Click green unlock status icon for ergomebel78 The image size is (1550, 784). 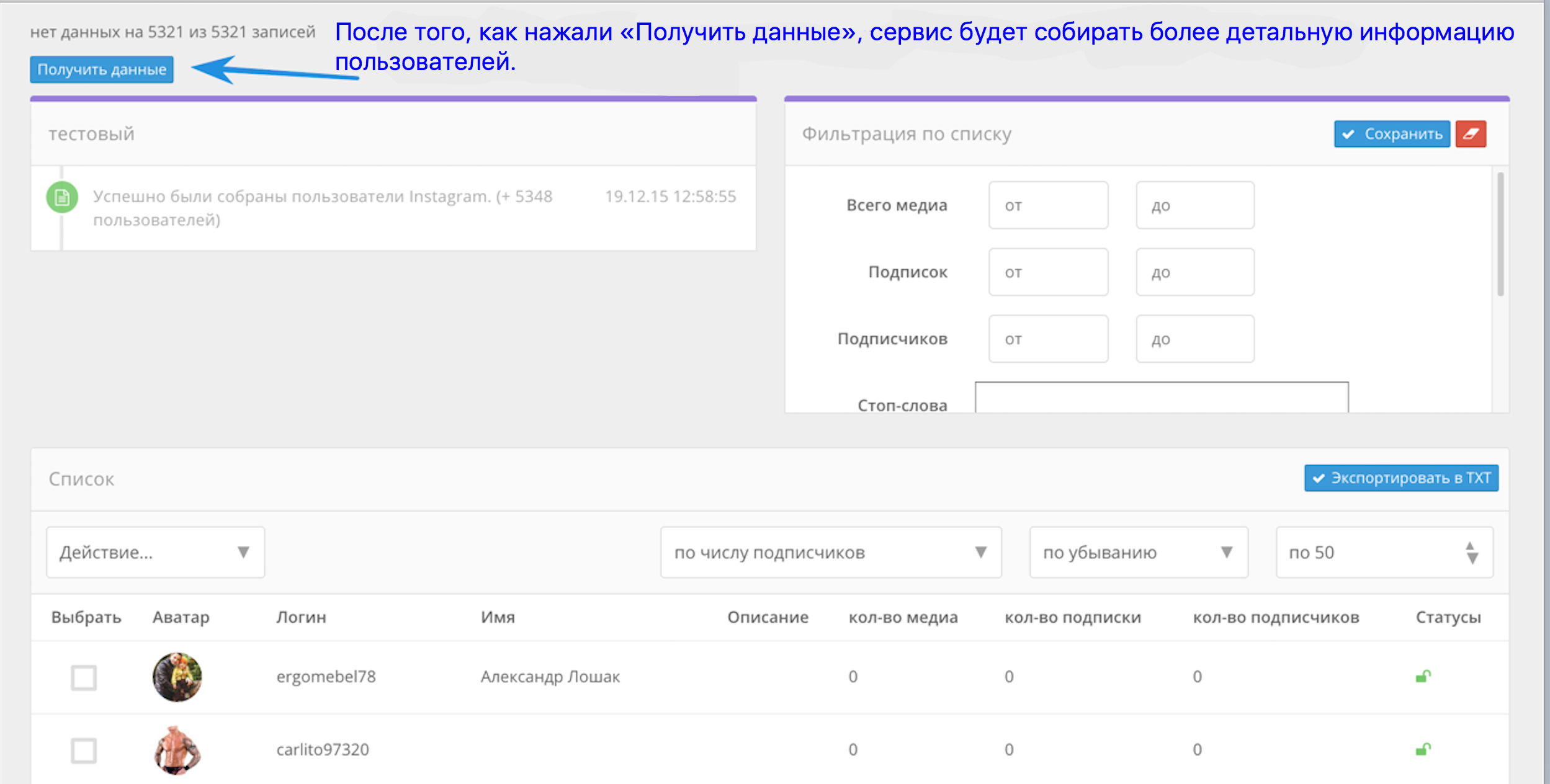(1423, 676)
